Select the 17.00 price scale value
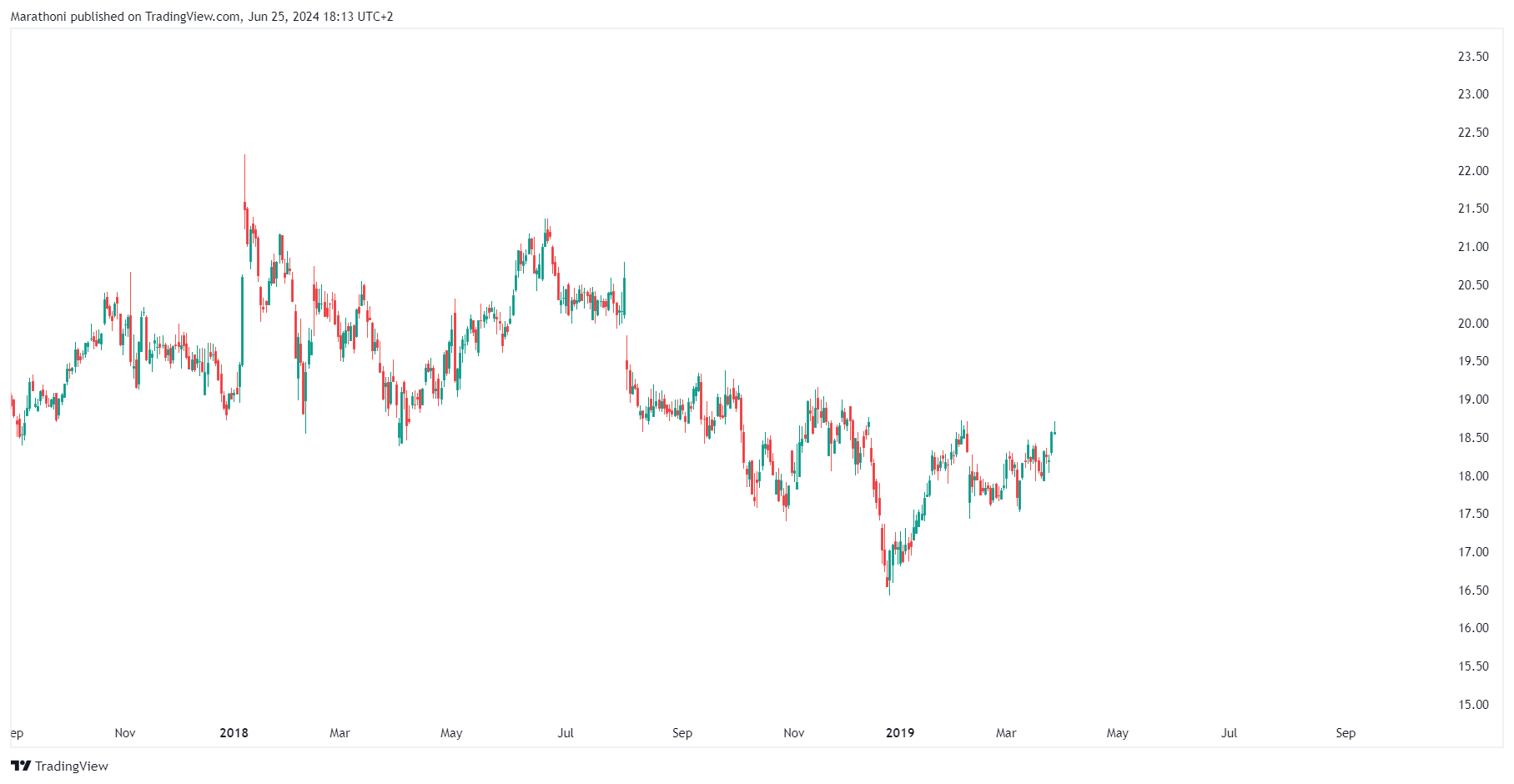The image size is (1514, 784). pyautogui.click(x=1472, y=551)
